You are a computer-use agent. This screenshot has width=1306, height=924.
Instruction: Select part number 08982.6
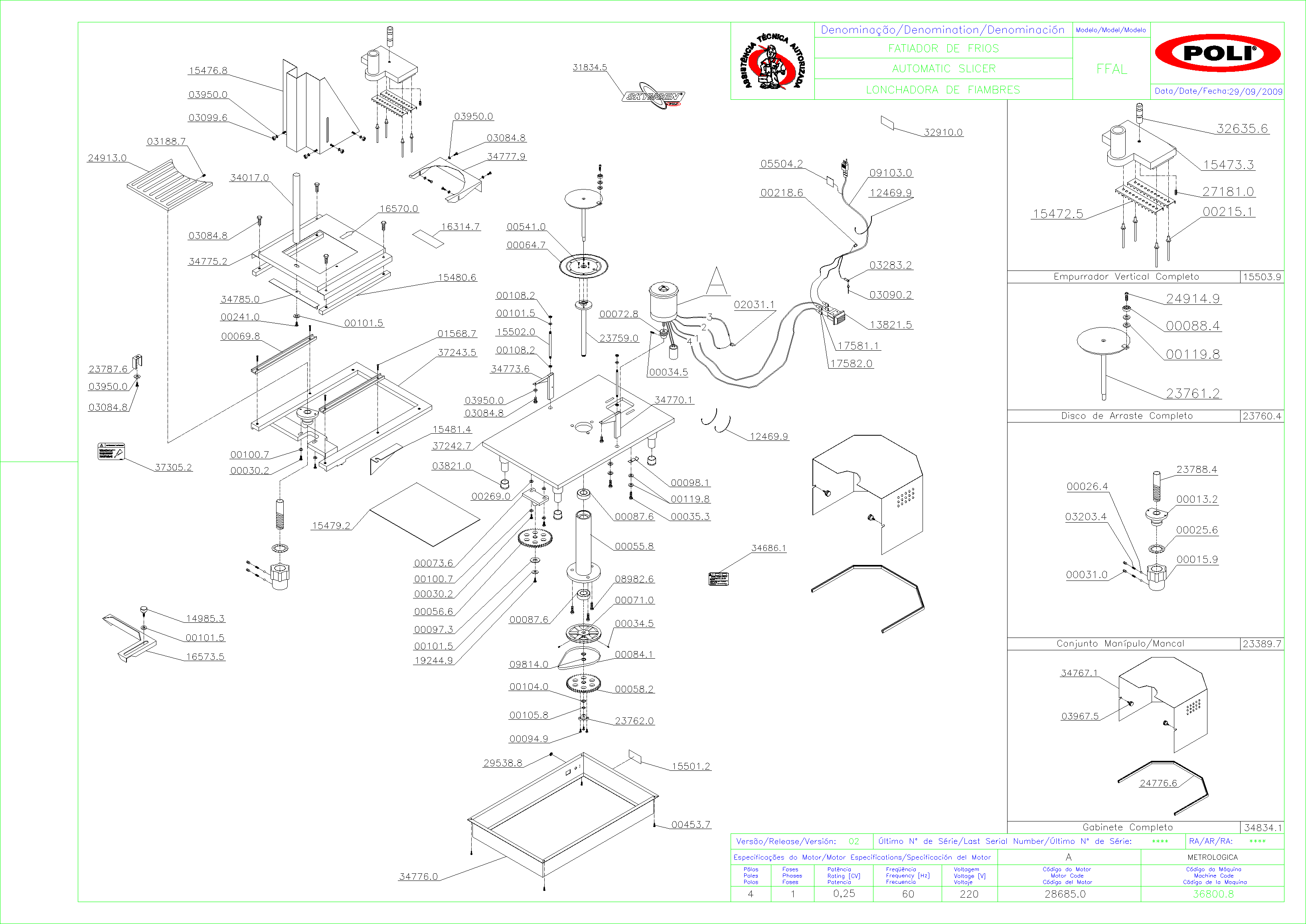pyautogui.click(x=634, y=580)
